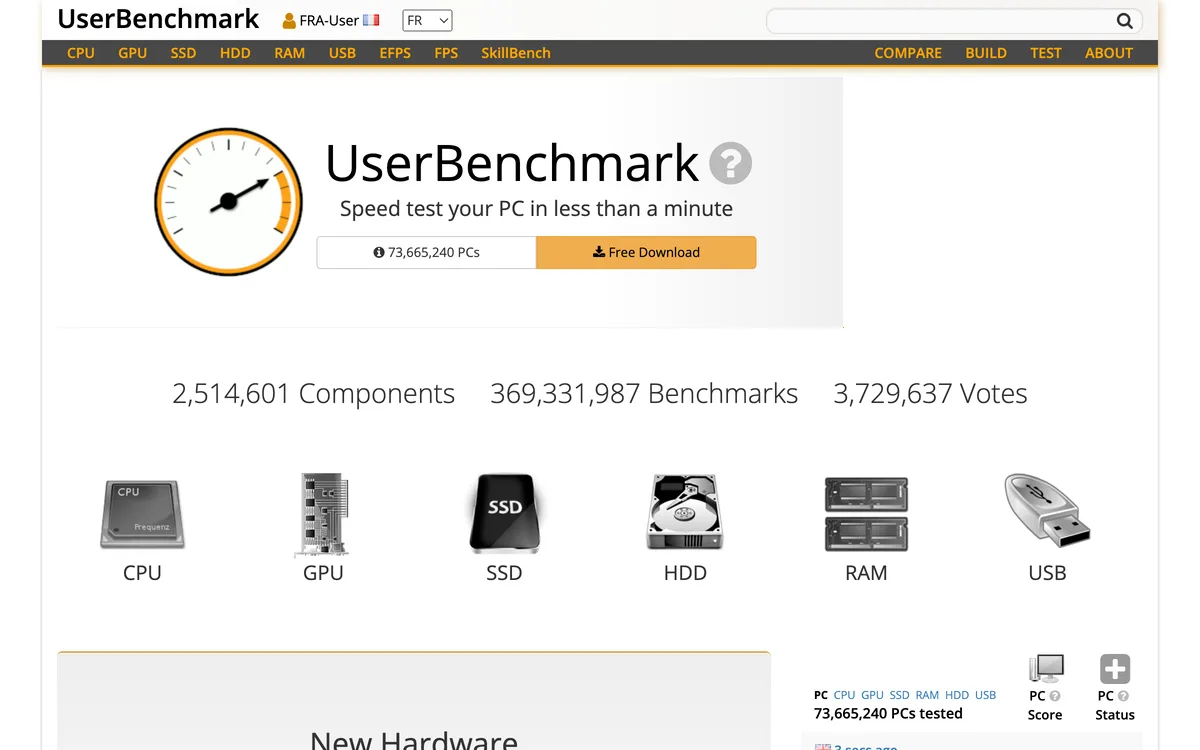
Task: Select the PC tab above PCs tested
Action: coord(821,695)
